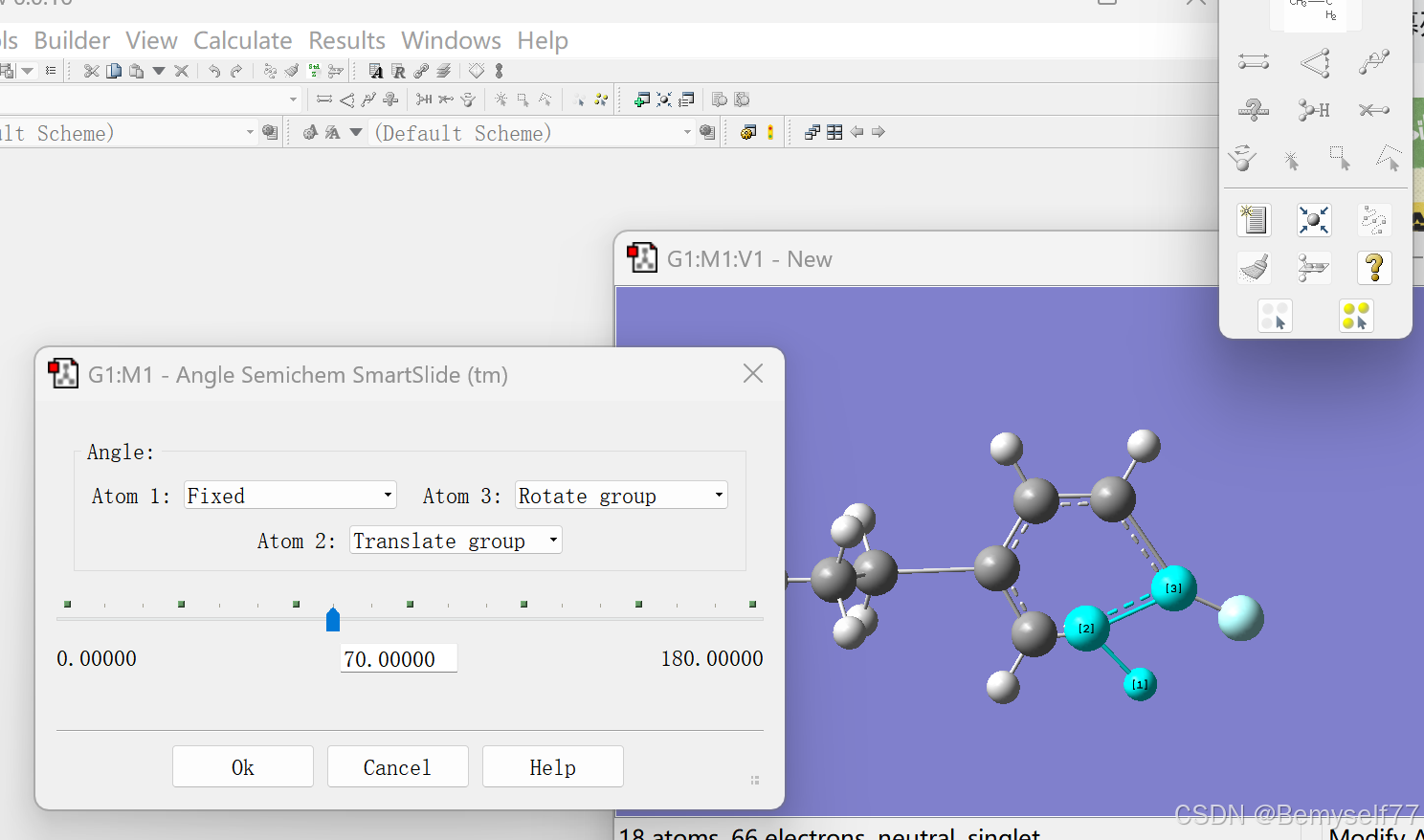Click the Clean broom icon in floating palette

point(1254,268)
